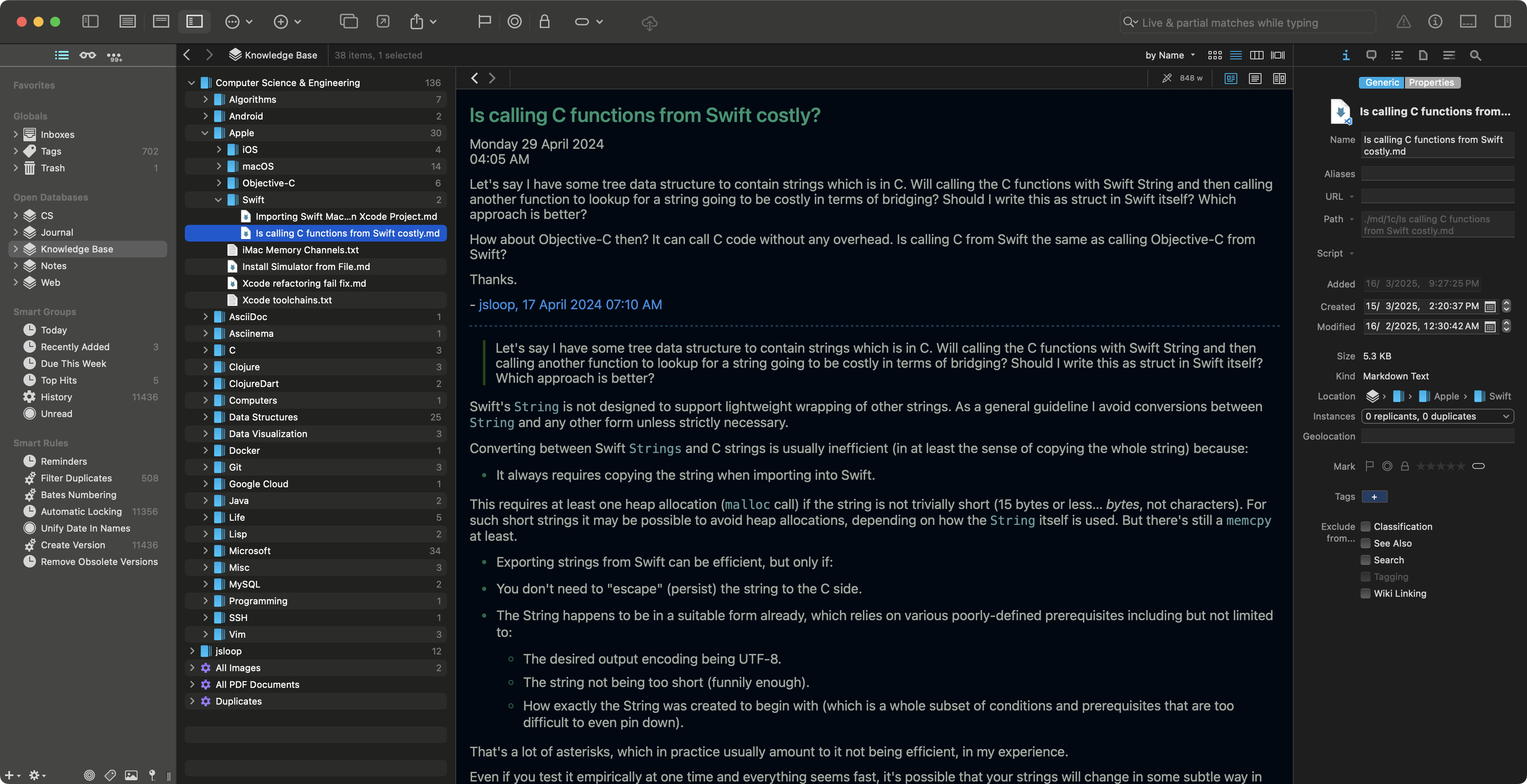This screenshot has height=784, width=1527.
Task: Click the Concordance inspector icon
Action: coord(1448,55)
